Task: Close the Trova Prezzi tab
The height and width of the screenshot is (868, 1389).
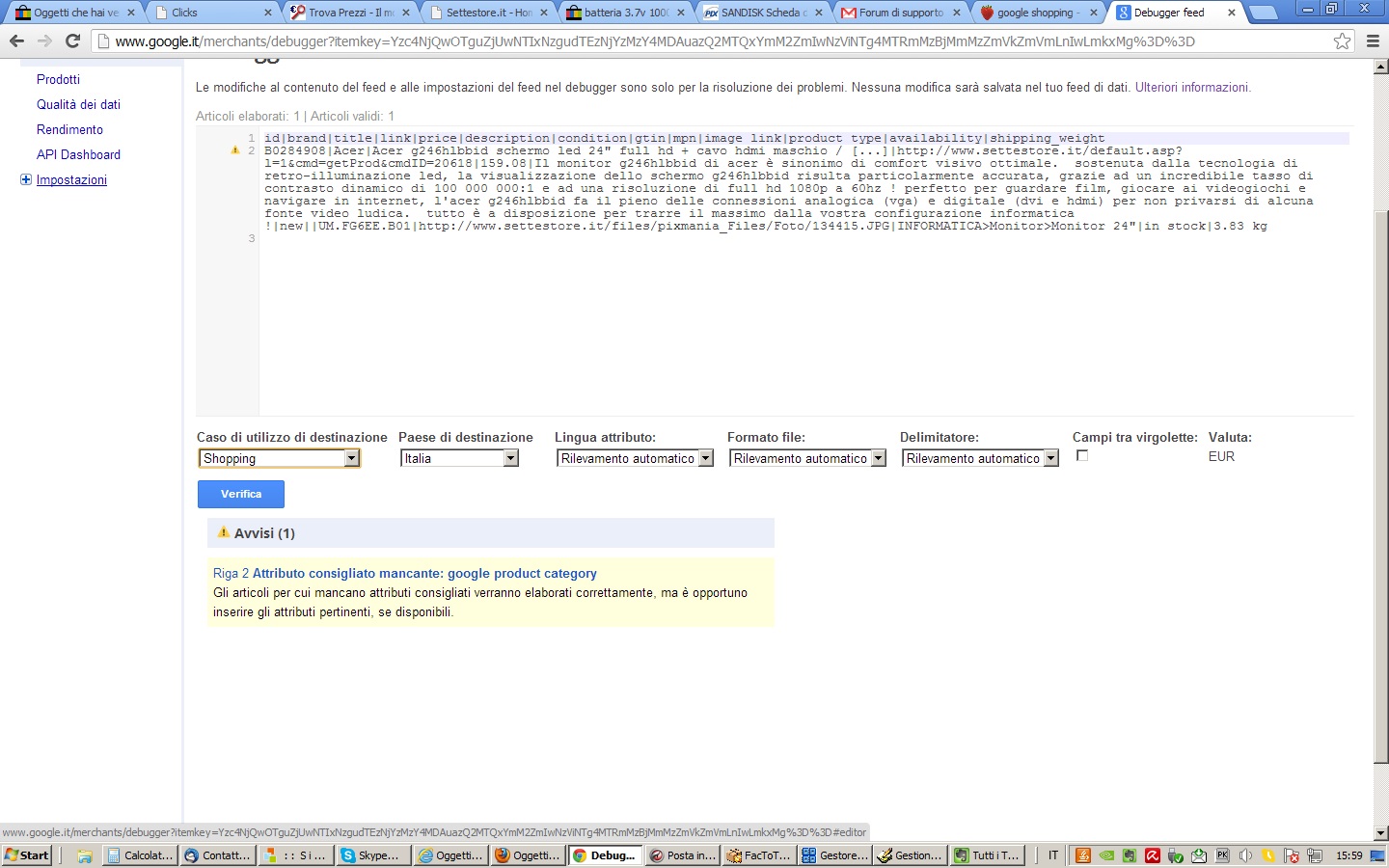Action: 405,13
